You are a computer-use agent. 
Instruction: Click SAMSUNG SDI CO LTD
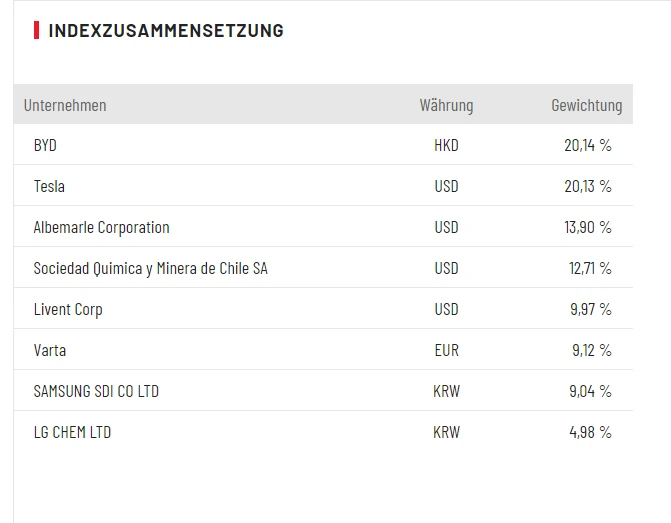pyautogui.click(x=96, y=391)
